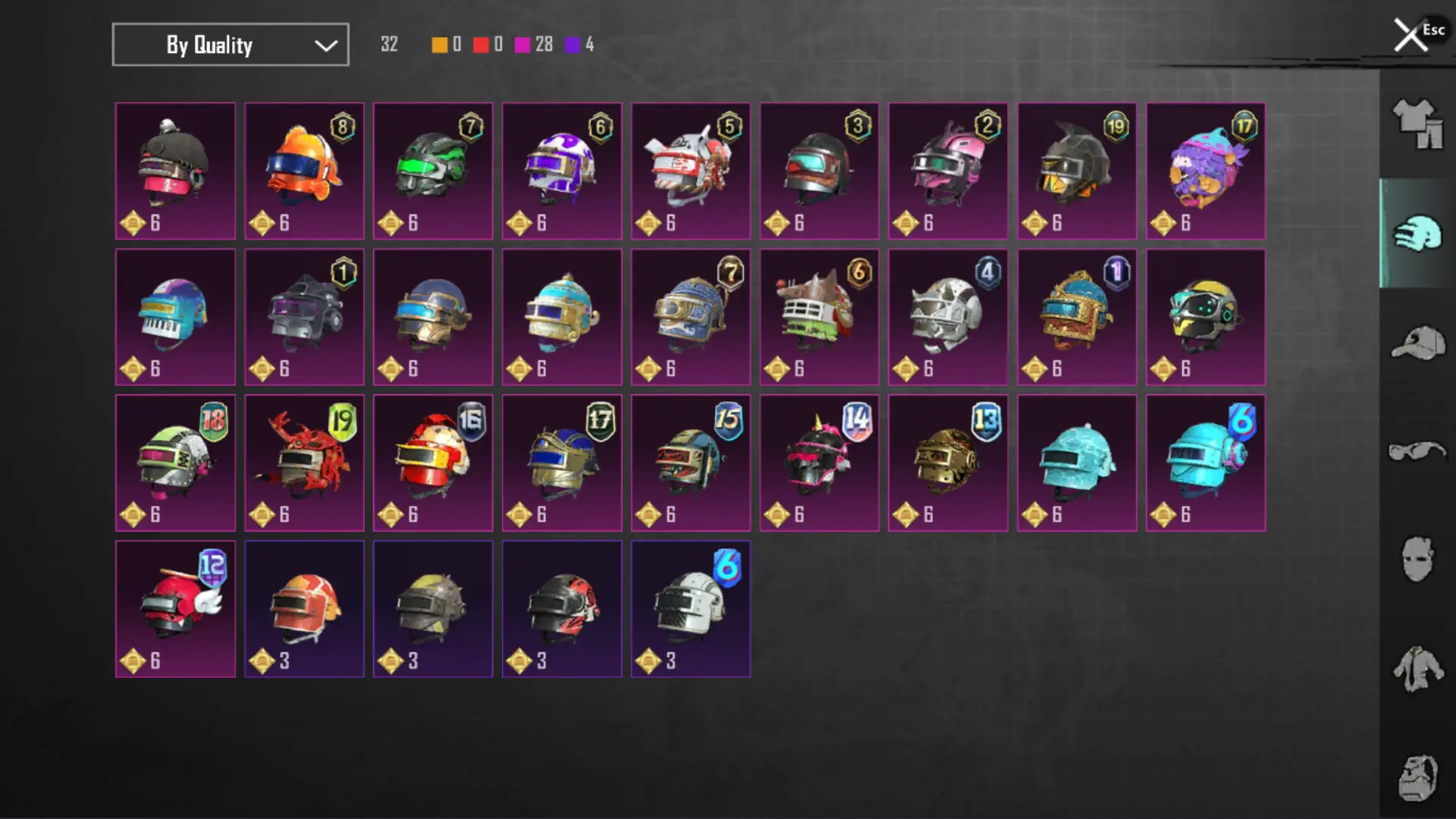The height and width of the screenshot is (819, 1456).
Task: Filter by the purple quality swatch showing 4
Action: [573, 45]
